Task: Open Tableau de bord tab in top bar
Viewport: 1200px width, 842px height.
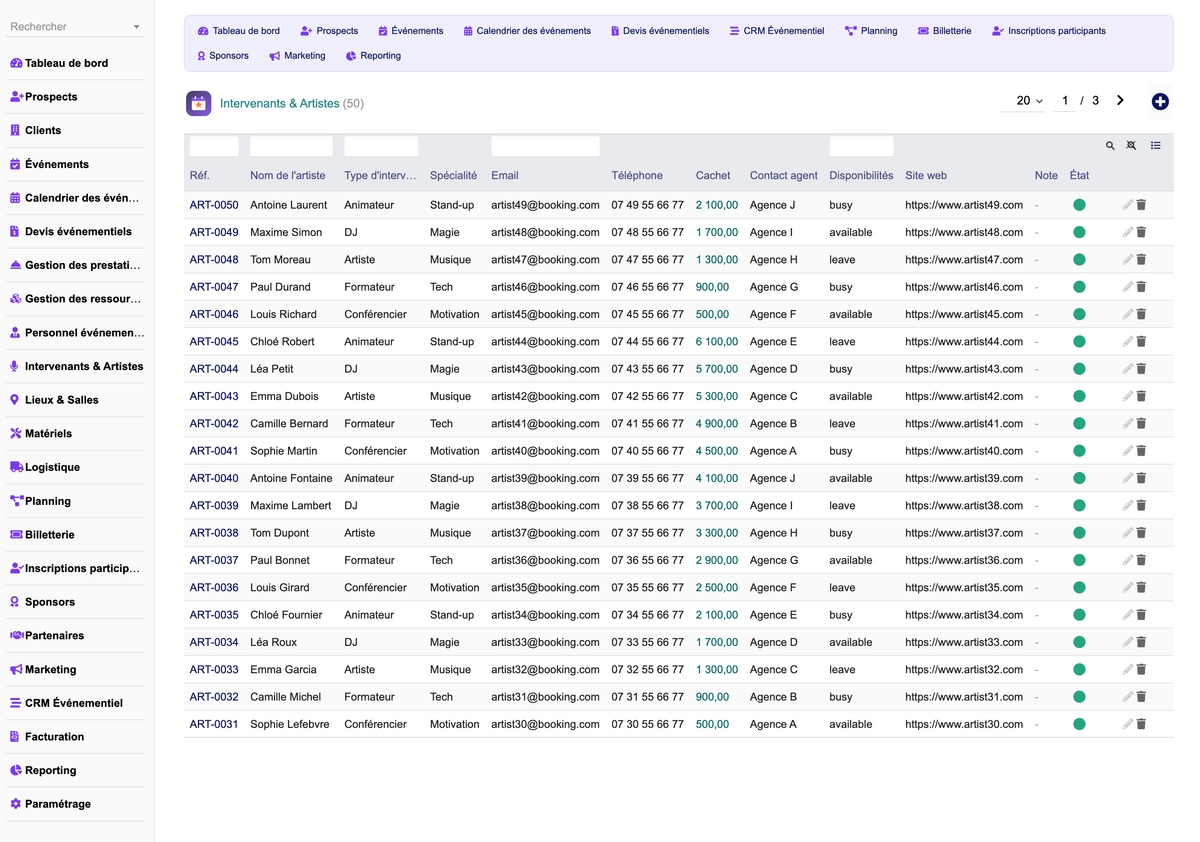Action: coord(239,31)
